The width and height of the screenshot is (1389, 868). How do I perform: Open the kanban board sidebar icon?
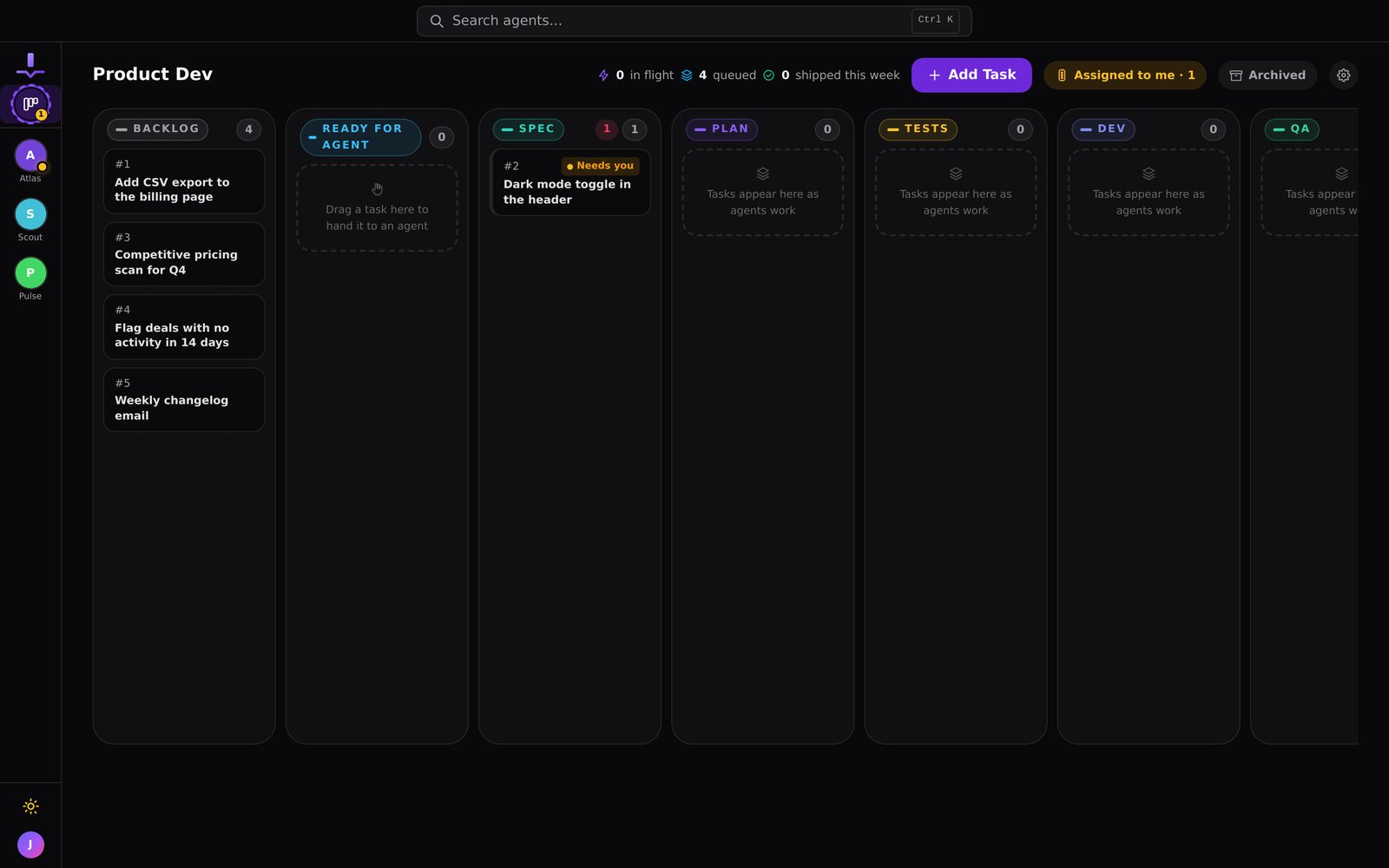(x=30, y=104)
